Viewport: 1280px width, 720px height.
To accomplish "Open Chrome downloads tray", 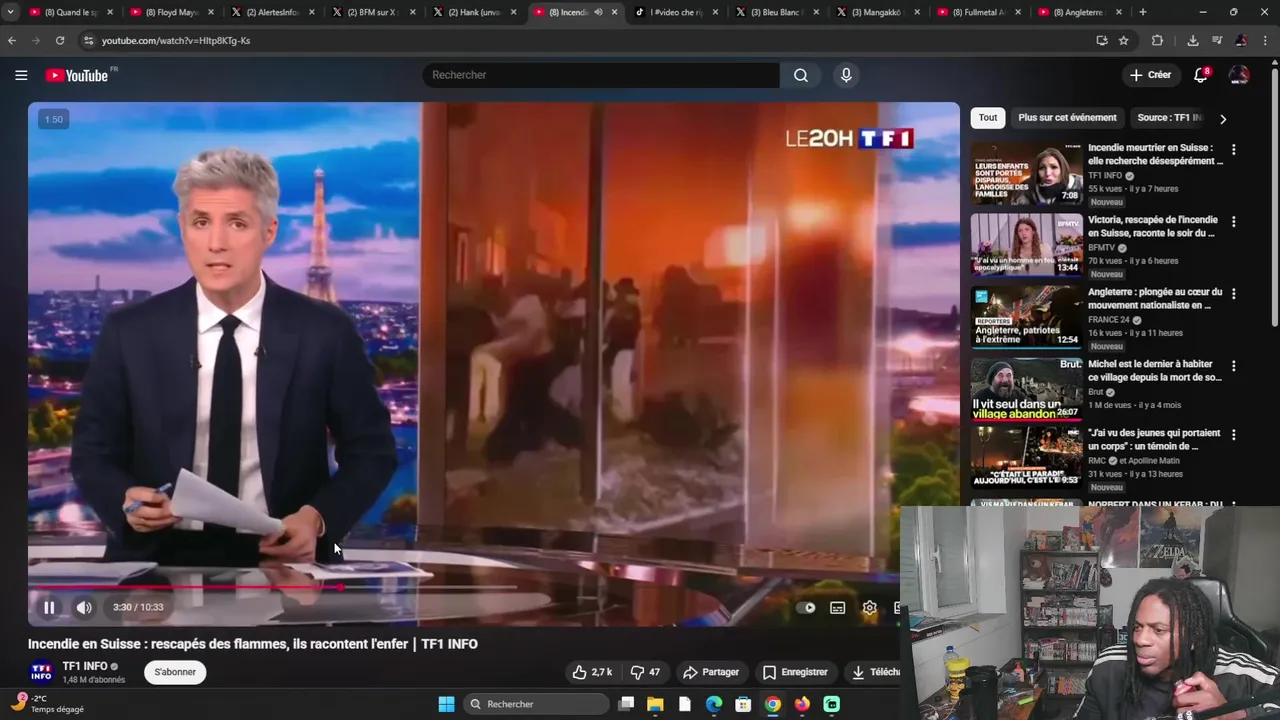I will click(x=1192, y=41).
